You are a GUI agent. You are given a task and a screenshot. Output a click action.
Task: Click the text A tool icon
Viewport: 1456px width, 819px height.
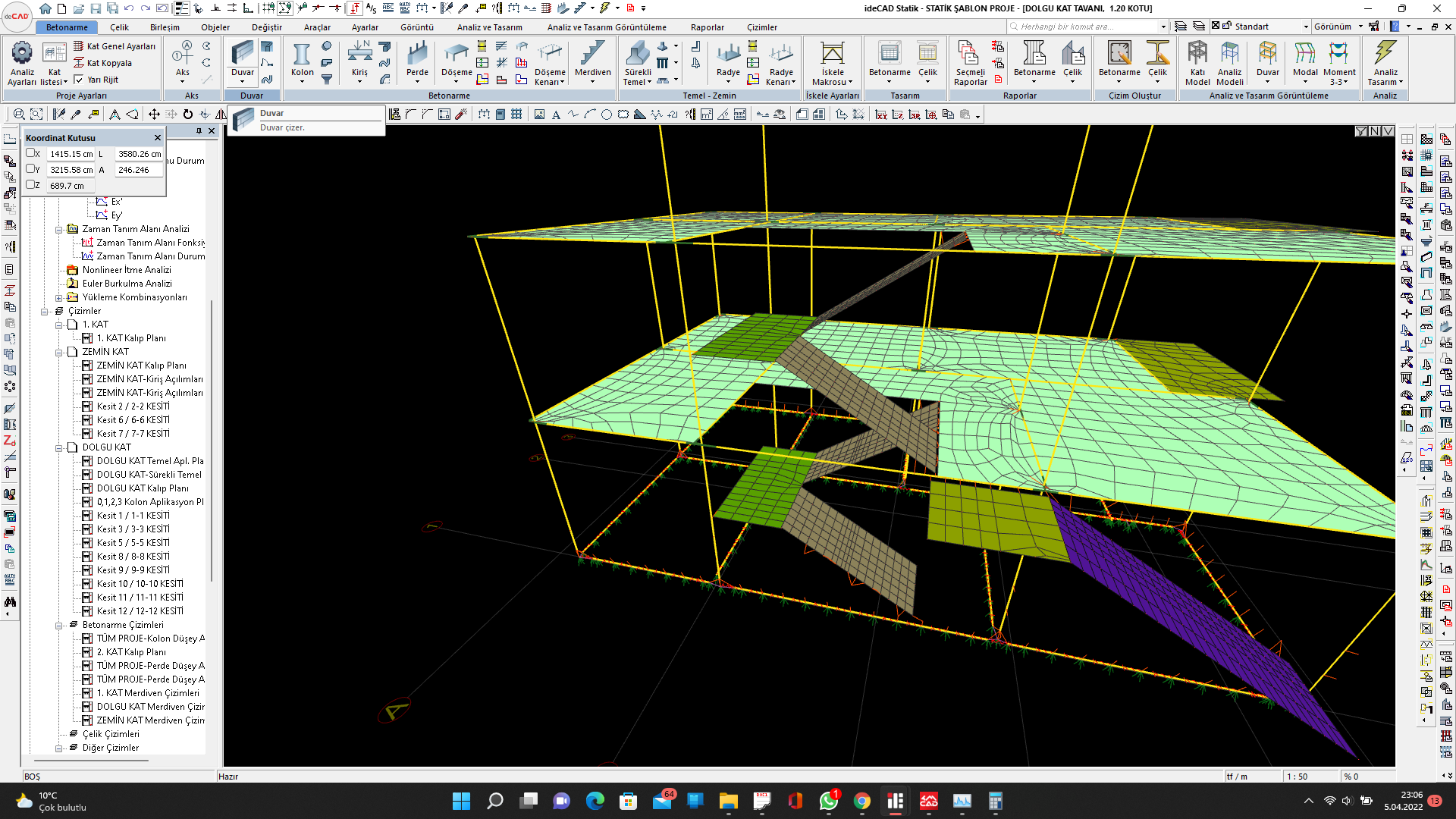click(556, 115)
